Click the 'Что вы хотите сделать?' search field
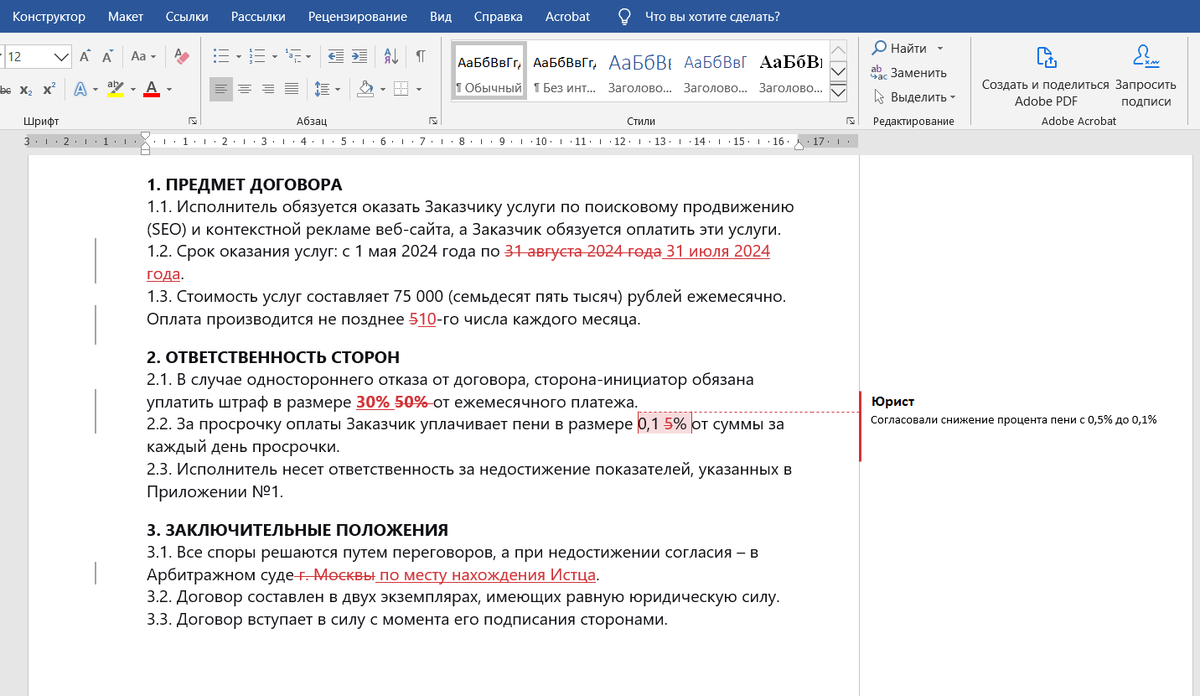Image resolution: width=1200 pixels, height=696 pixels. coord(713,17)
